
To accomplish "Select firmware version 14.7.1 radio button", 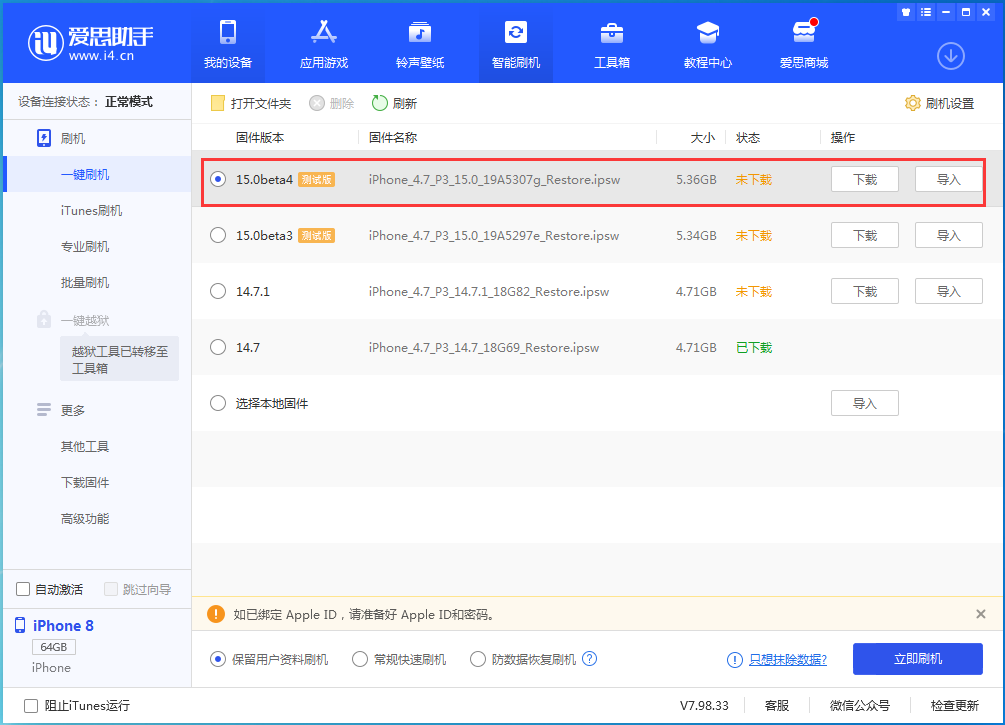I will click(218, 291).
